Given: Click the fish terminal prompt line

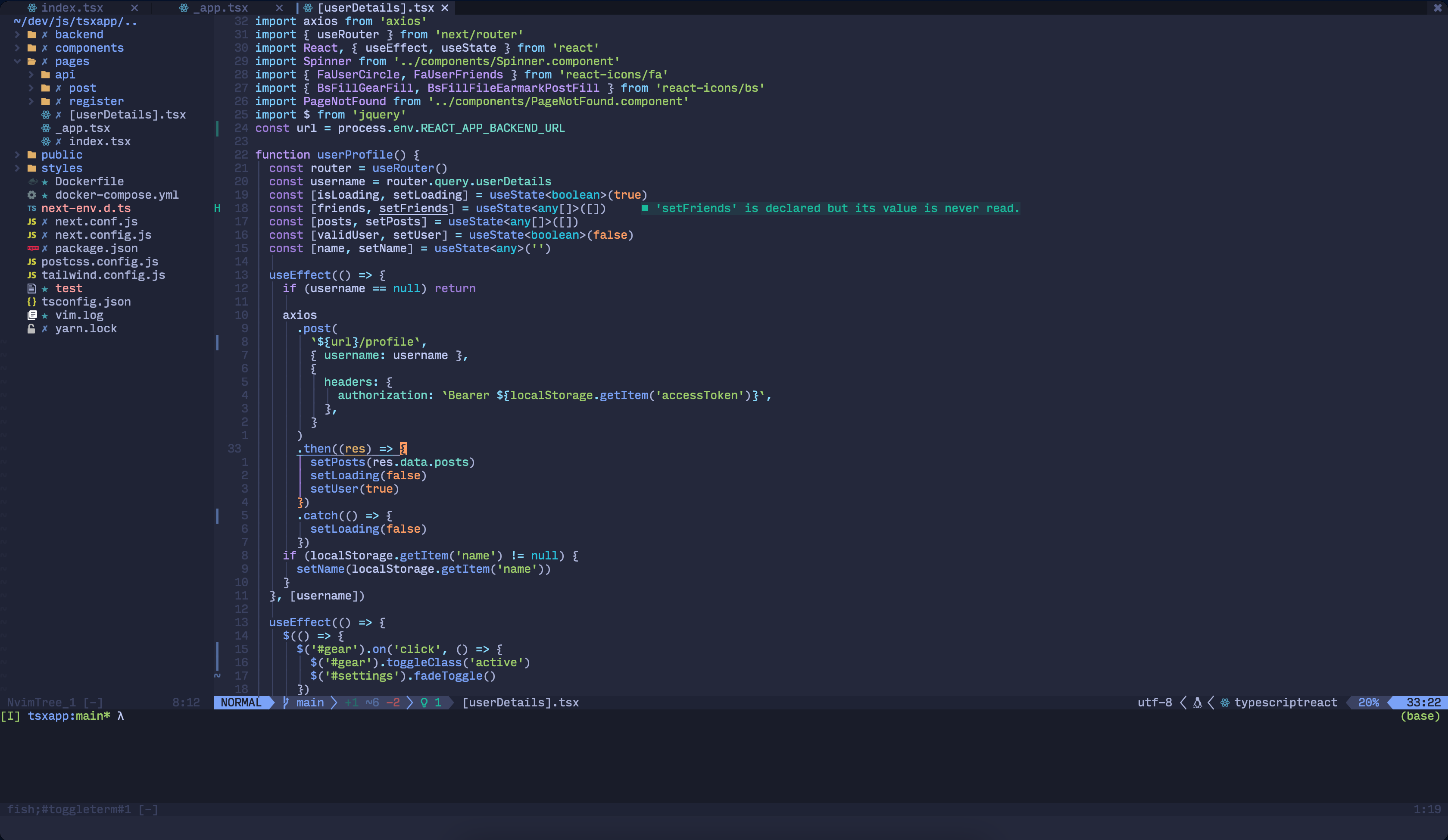Looking at the screenshot, I should 62,715.
